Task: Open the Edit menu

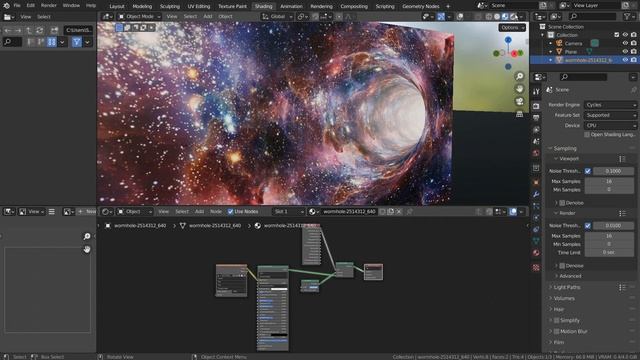Action: coord(31,6)
